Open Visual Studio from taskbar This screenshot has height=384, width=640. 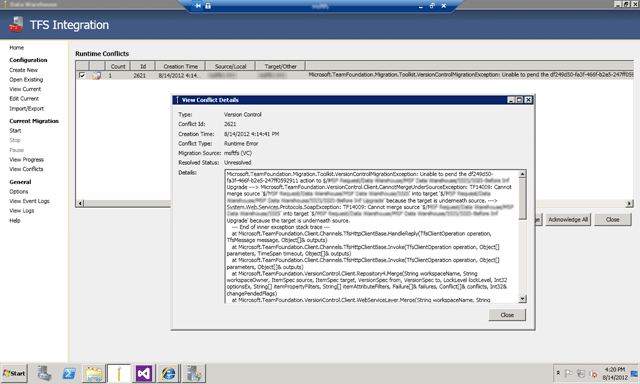(144, 373)
